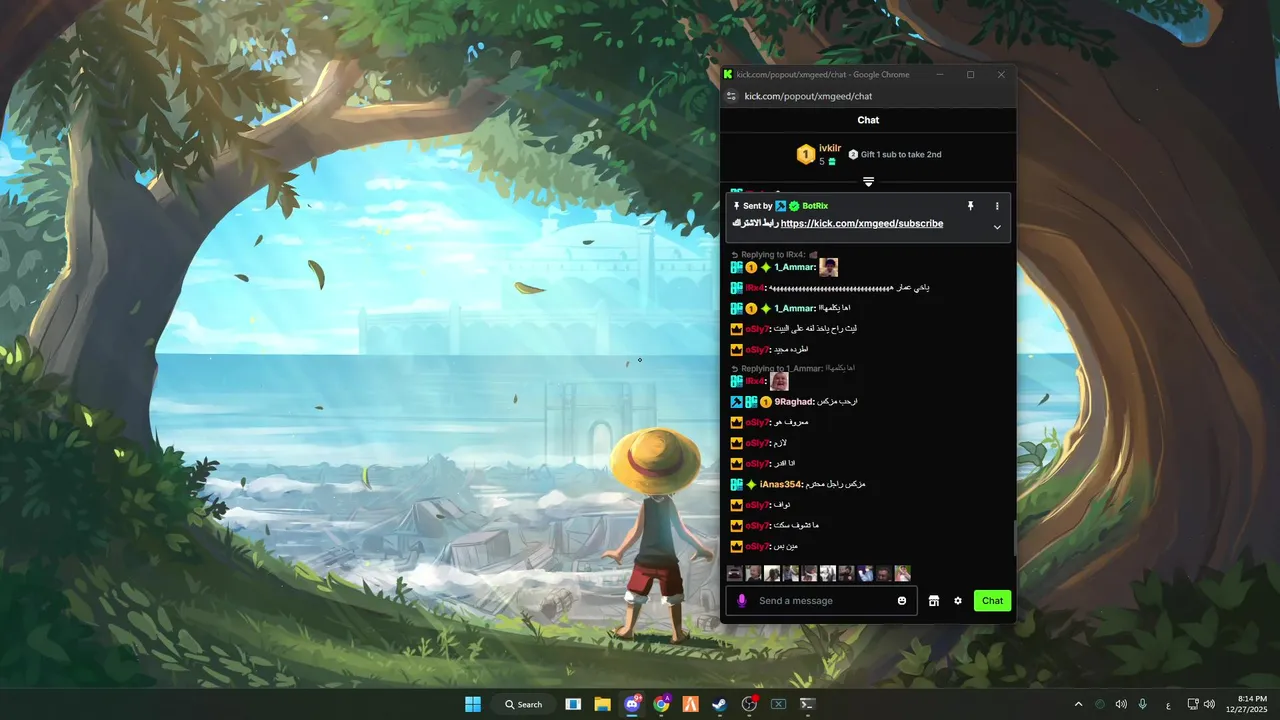
Task: Click 9Raghad's moderator sword badge
Action: tap(736, 402)
